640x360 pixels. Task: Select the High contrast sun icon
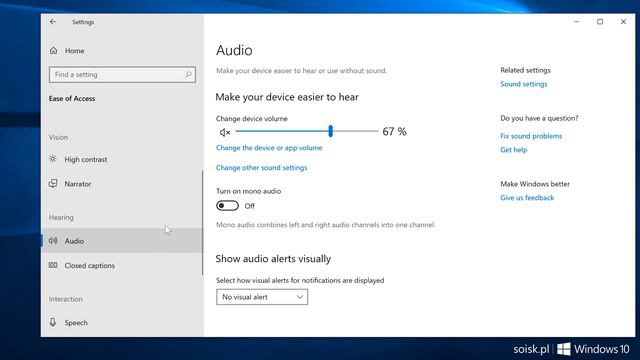tap(53, 159)
